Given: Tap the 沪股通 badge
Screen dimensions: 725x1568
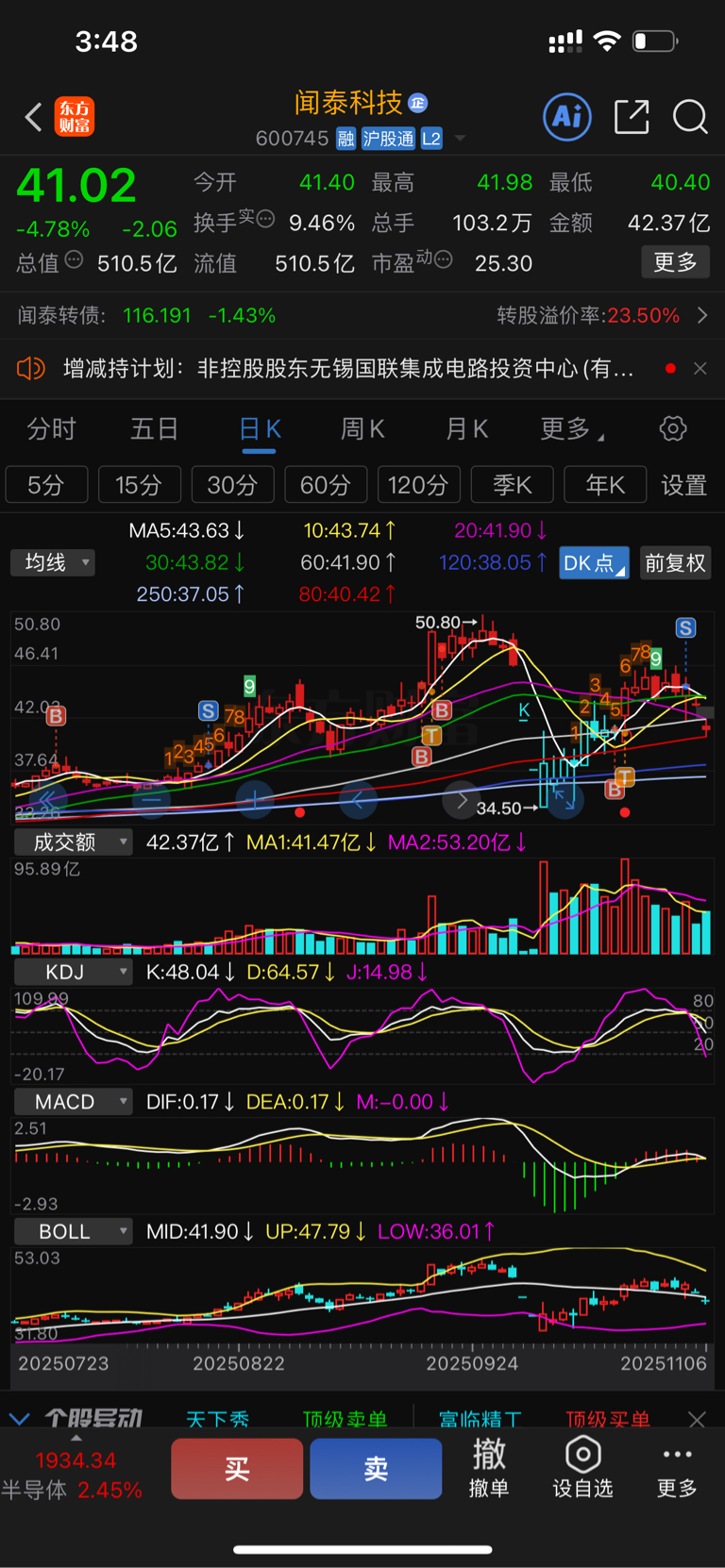Looking at the screenshot, I should coord(388,139).
